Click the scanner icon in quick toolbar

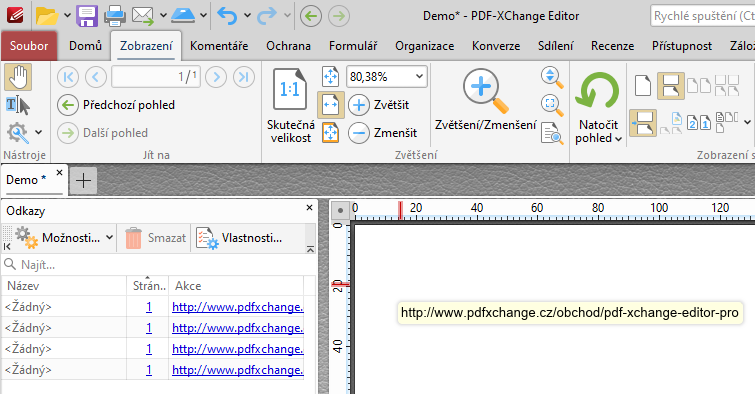pos(183,16)
